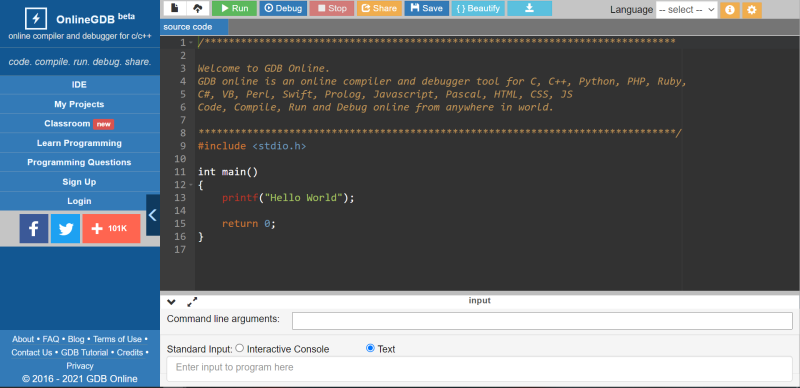Save the project
Screen dimensions: 800x388
pos(427,8)
